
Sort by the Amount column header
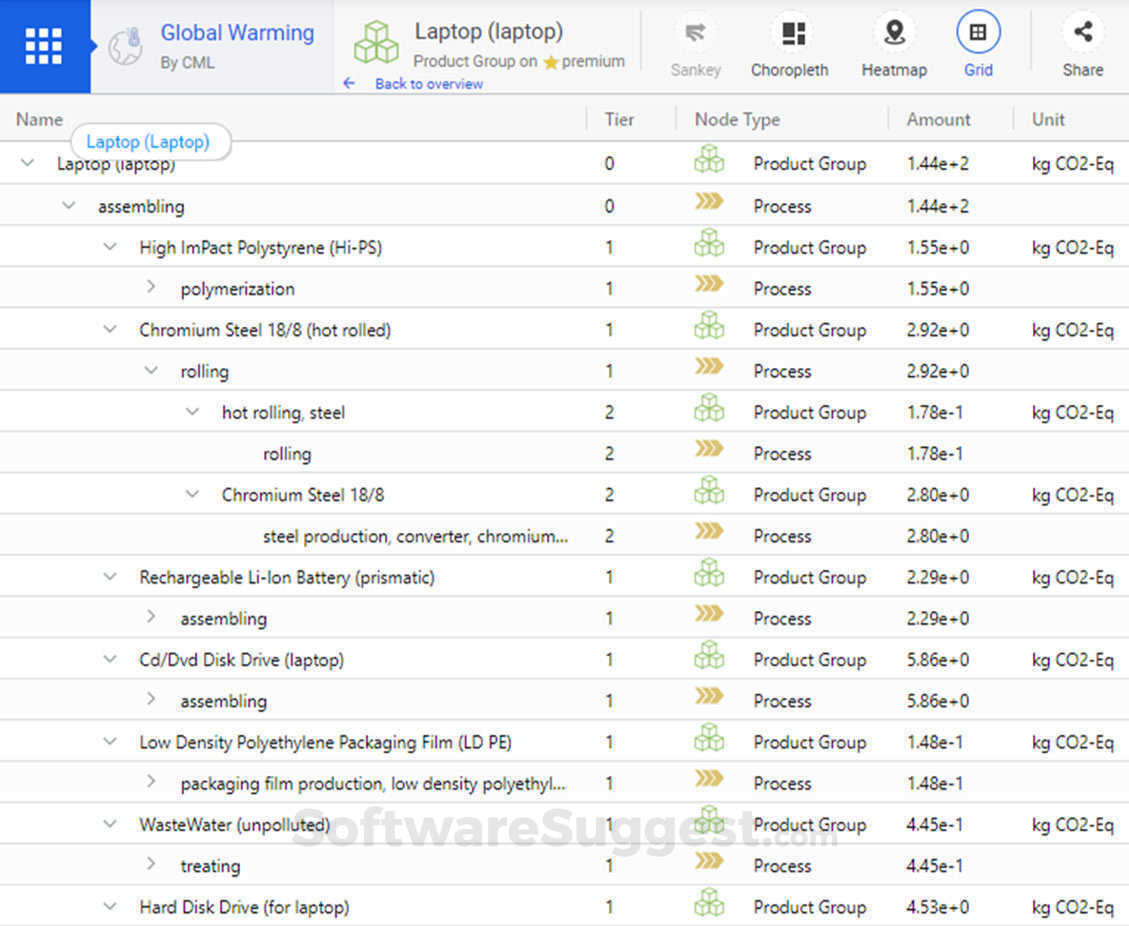(938, 119)
